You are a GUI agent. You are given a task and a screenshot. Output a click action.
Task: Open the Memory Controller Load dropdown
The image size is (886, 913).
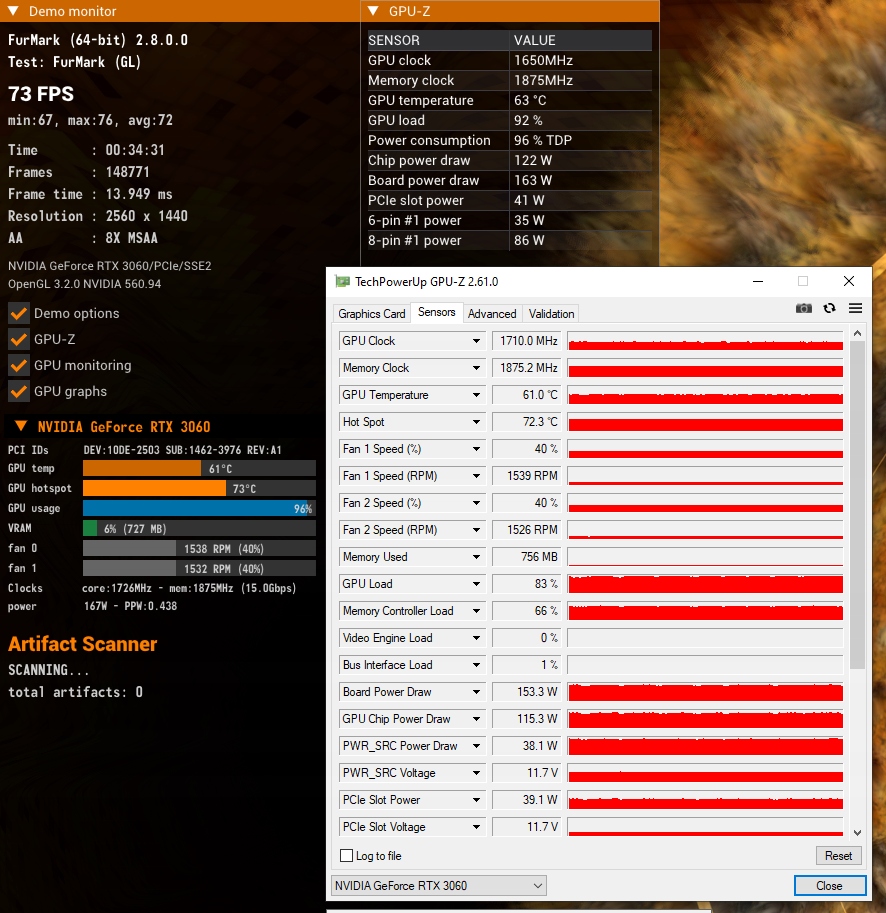click(x=476, y=611)
